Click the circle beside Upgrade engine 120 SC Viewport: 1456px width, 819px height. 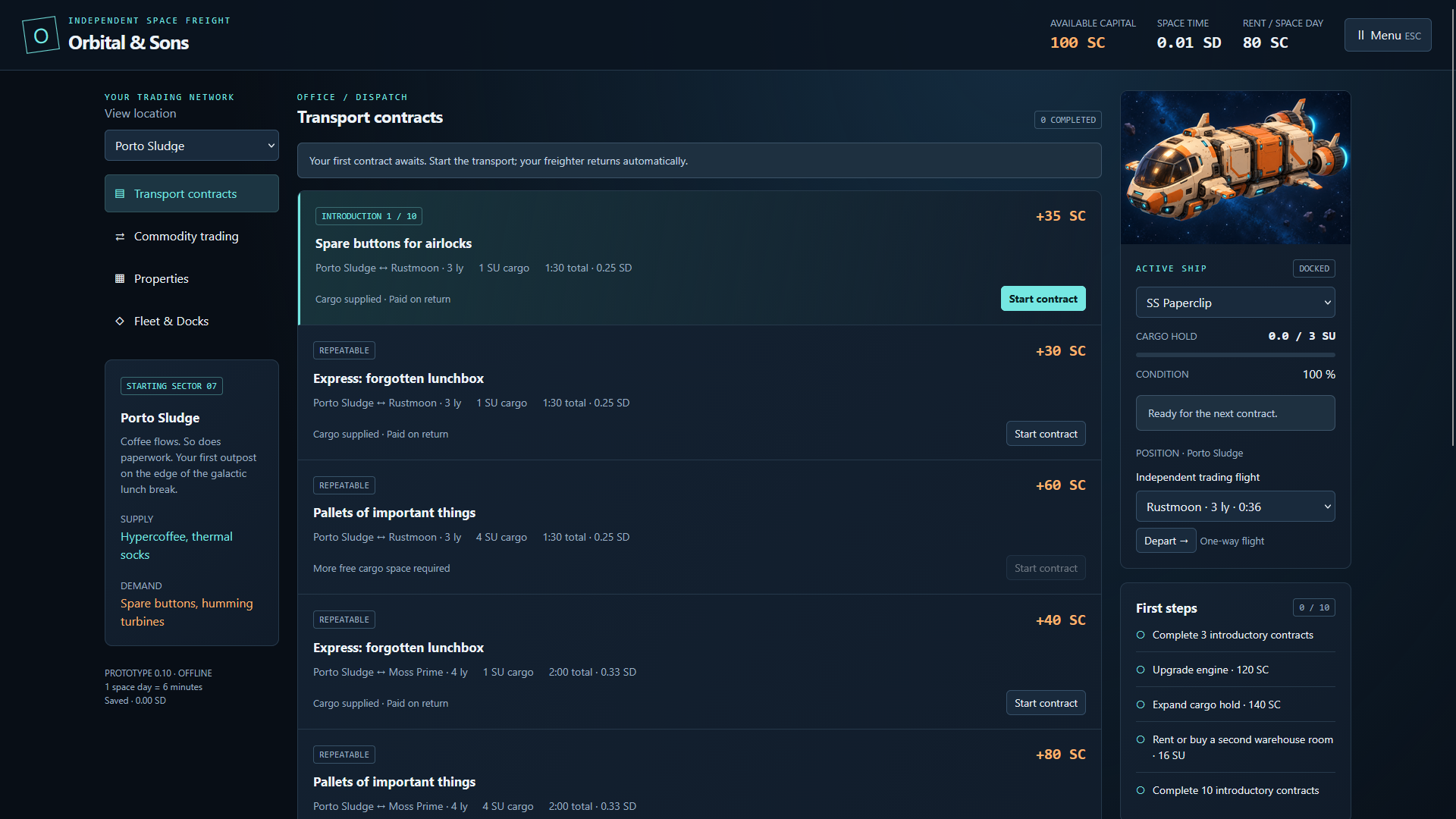[x=1141, y=670]
